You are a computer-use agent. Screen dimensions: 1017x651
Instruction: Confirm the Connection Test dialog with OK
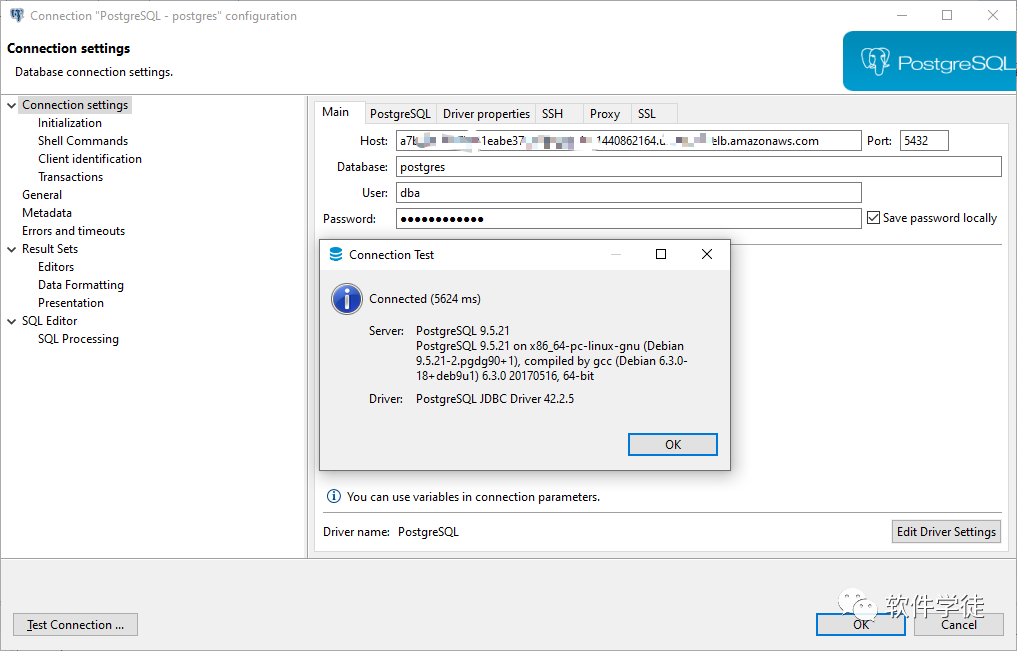tap(673, 444)
